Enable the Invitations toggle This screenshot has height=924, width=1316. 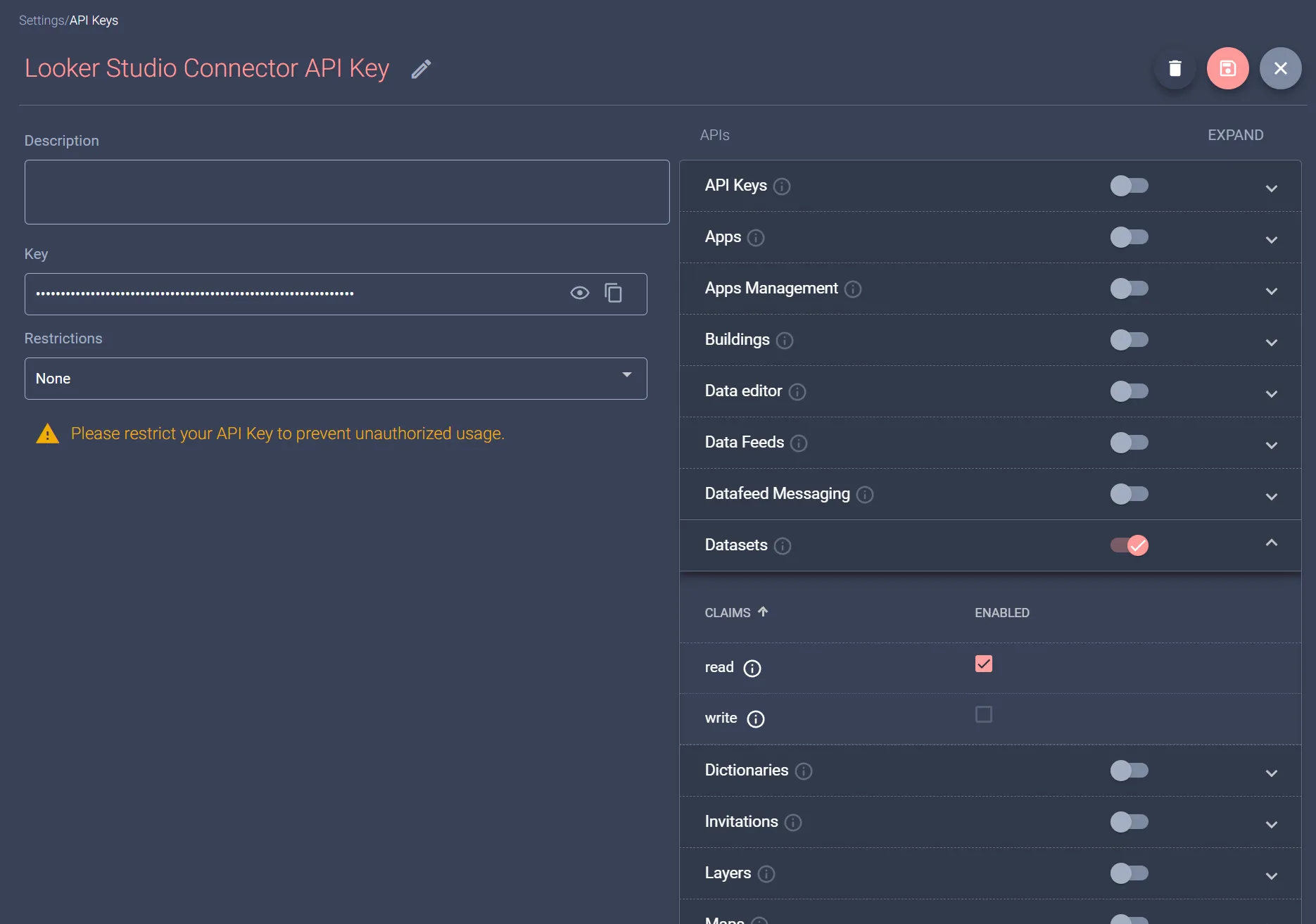click(1129, 822)
